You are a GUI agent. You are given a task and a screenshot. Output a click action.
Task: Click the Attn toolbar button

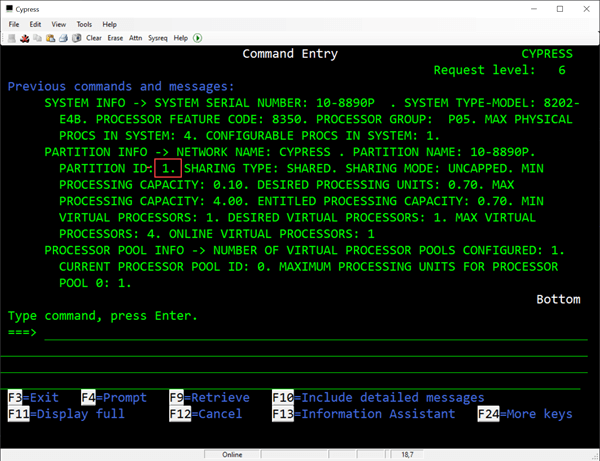[135, 38]
